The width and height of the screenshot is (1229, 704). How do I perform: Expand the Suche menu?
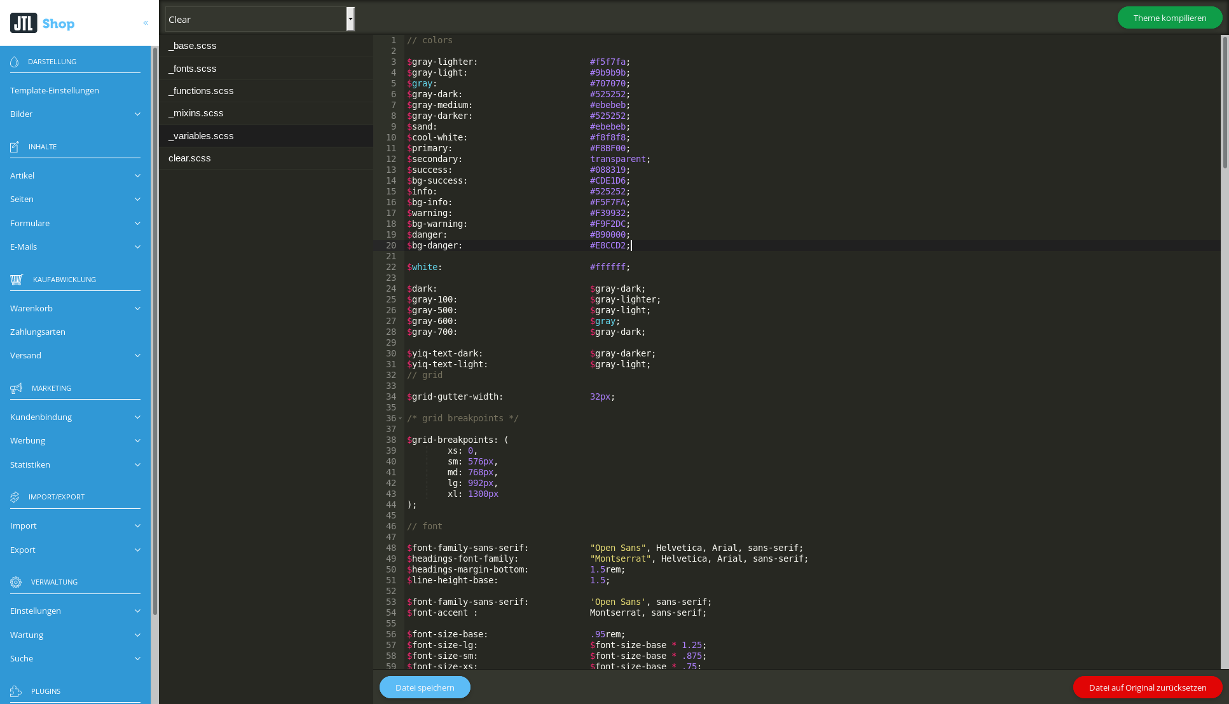point(138,659)
